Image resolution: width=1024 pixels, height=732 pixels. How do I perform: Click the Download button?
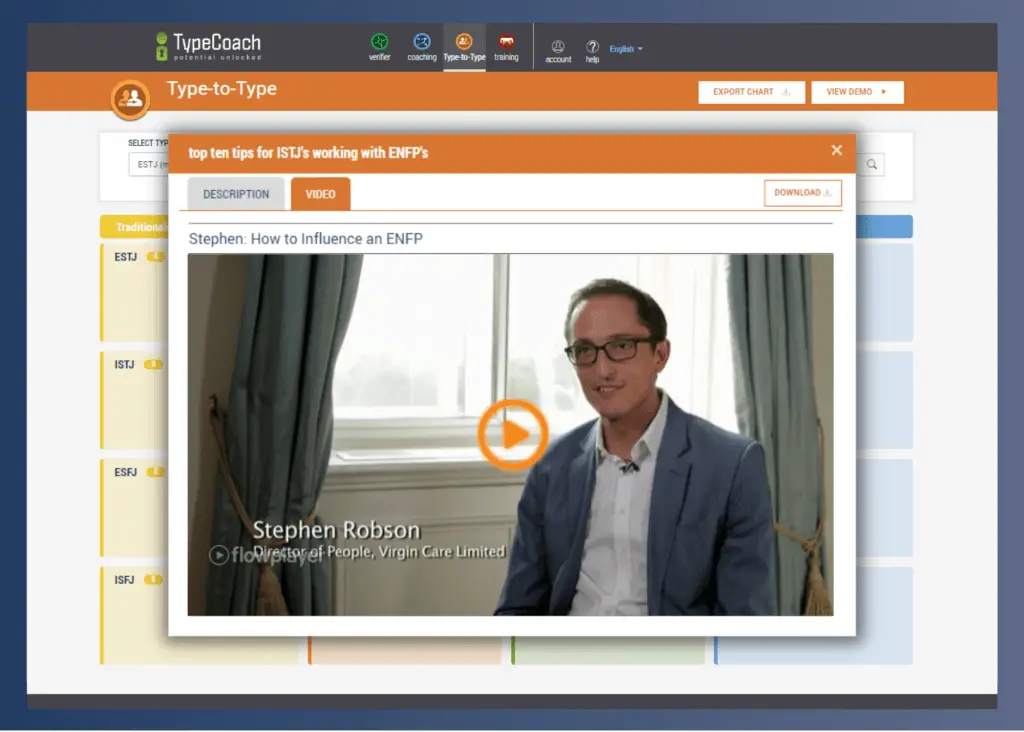click(802, 193)
